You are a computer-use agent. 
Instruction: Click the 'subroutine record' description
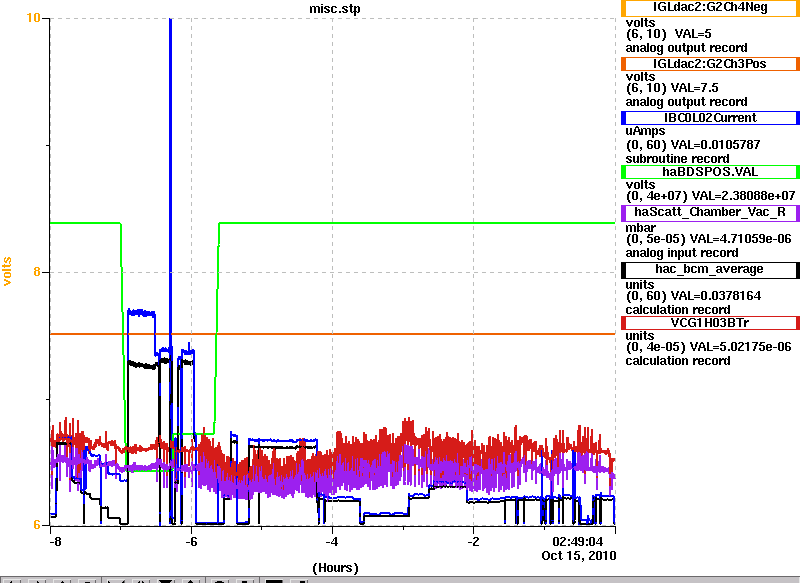(678, 159)
